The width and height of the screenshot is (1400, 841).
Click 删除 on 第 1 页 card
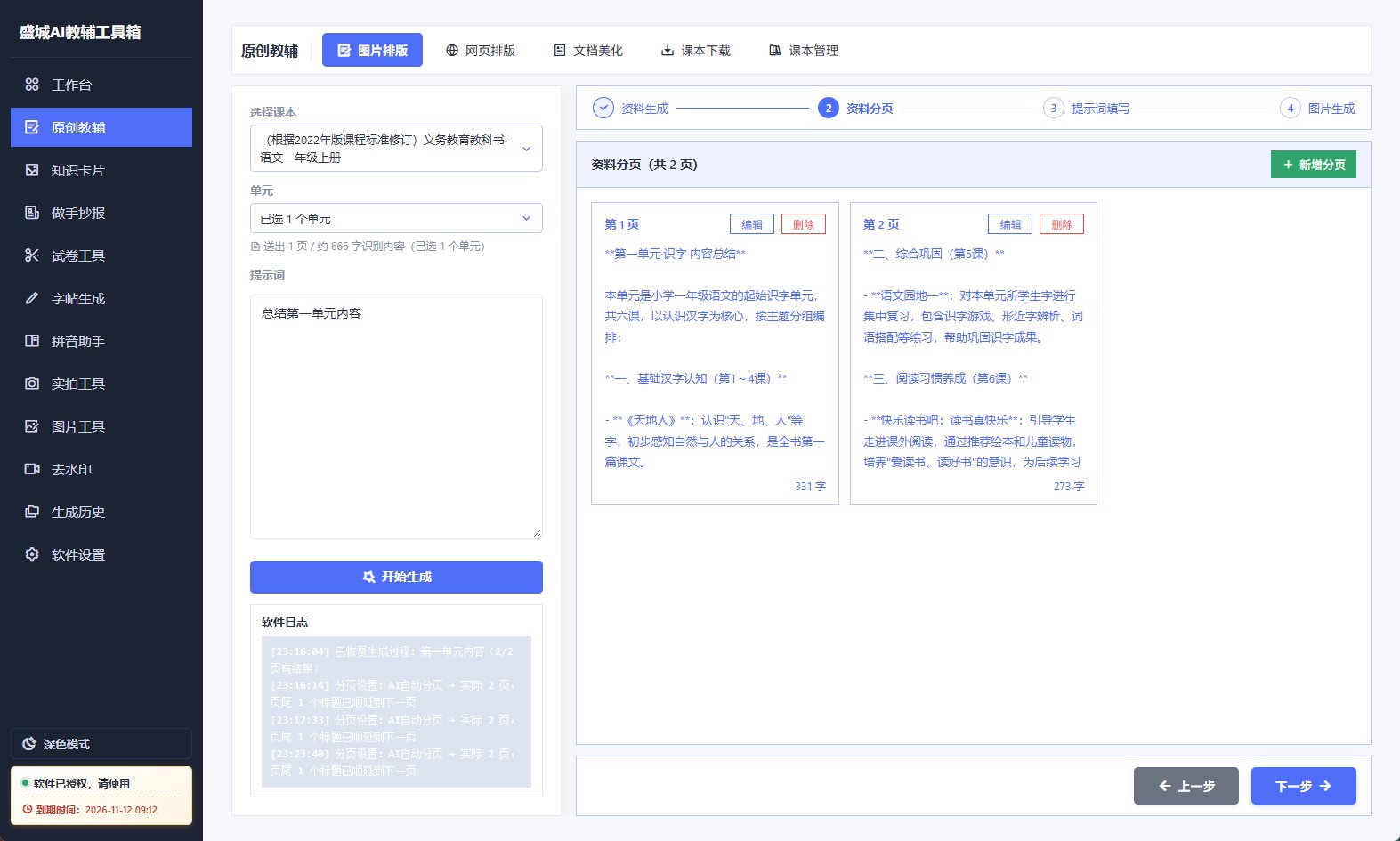pyautogui.click(x=804, y=224)
